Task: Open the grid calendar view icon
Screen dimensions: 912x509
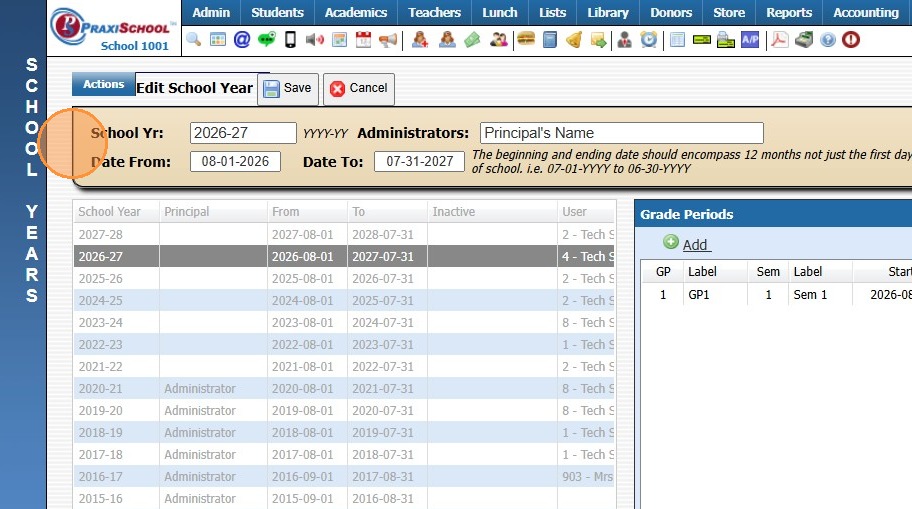Action: tap(218, 40)
